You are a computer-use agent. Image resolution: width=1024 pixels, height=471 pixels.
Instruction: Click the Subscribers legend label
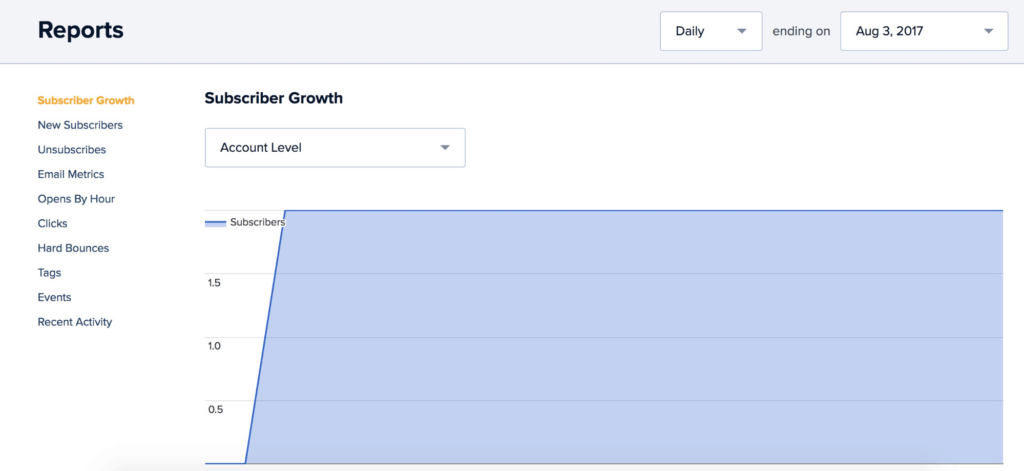[x=257, y=222]
